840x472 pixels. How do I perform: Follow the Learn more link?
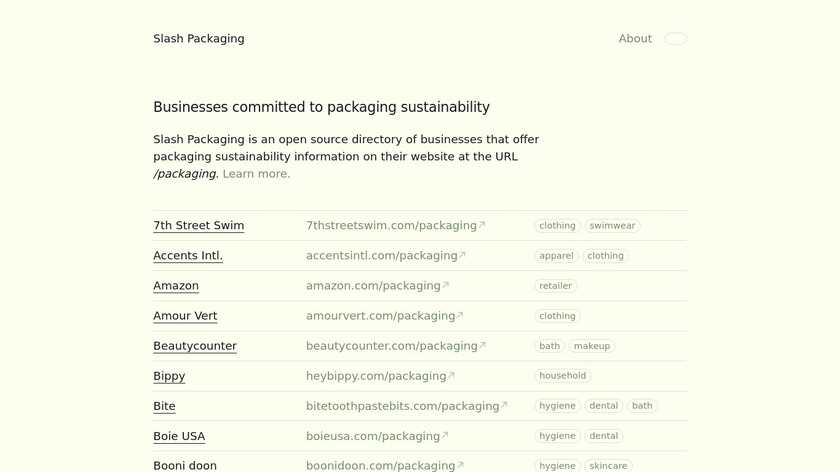(256, 174)
